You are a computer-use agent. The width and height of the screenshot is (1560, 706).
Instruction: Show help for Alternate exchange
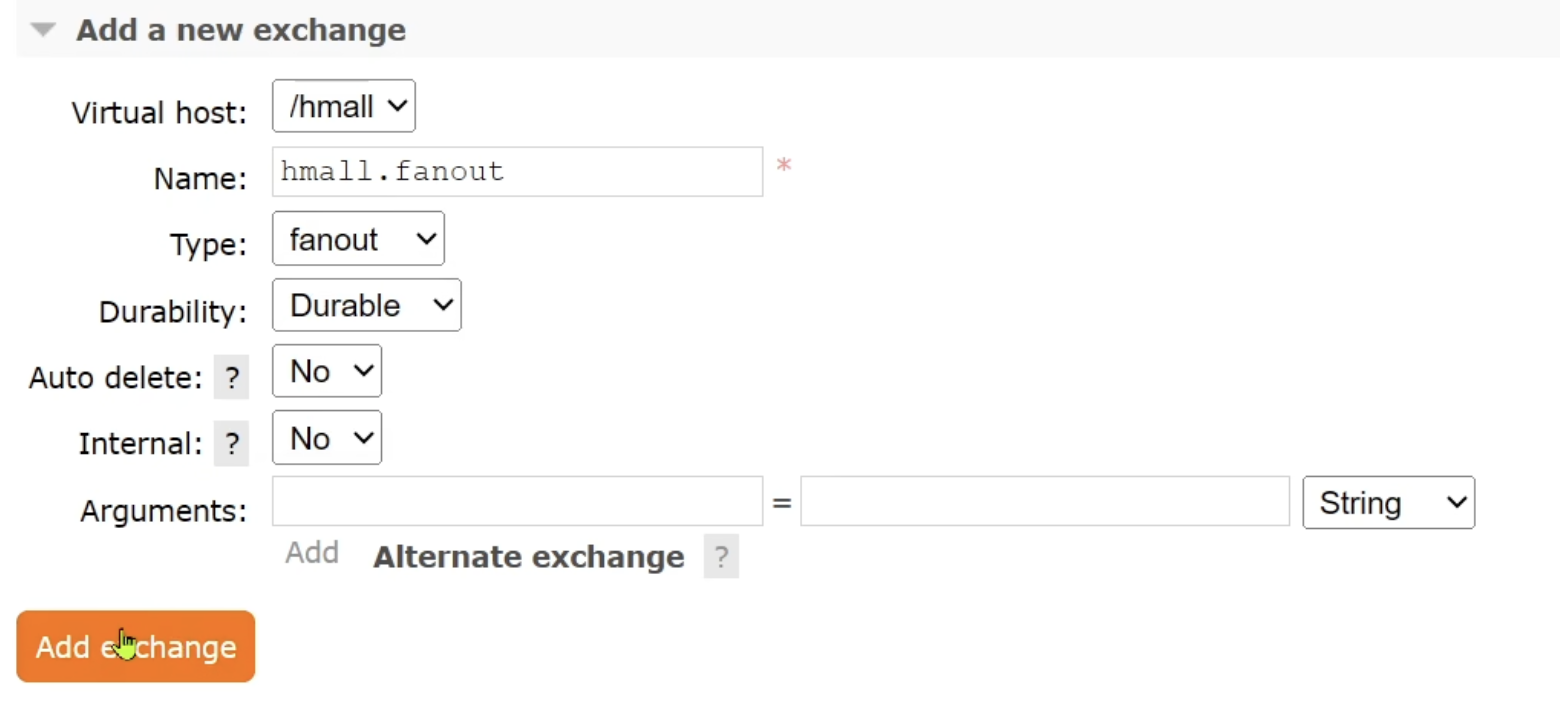pos(721,557)
